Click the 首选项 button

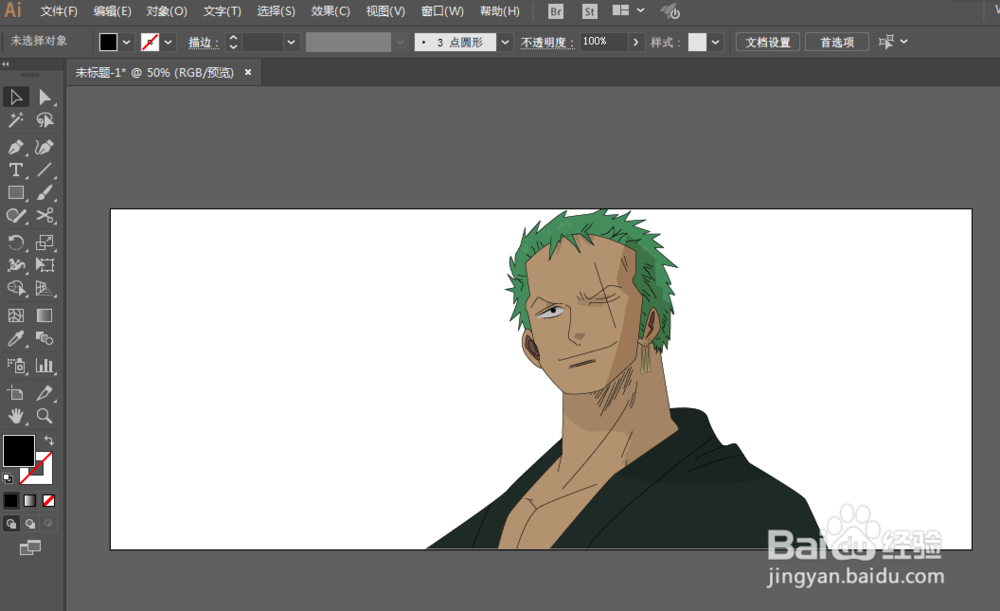tap(836, 42)
